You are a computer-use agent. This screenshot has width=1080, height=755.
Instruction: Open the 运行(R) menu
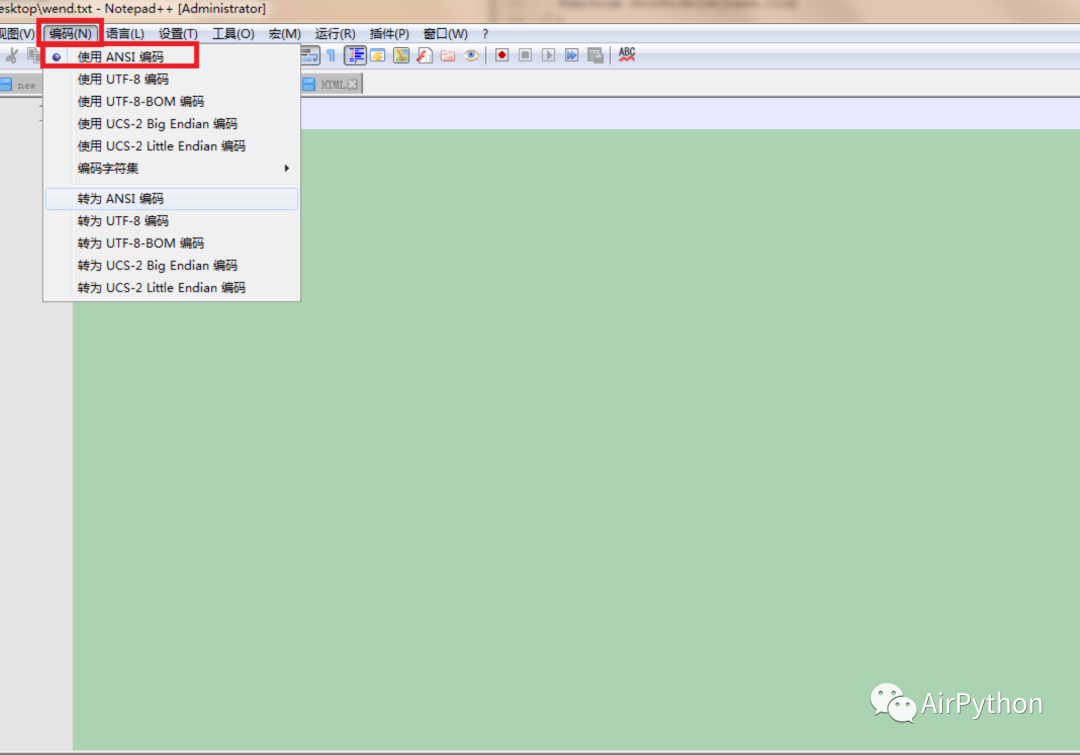click(335, 34)
